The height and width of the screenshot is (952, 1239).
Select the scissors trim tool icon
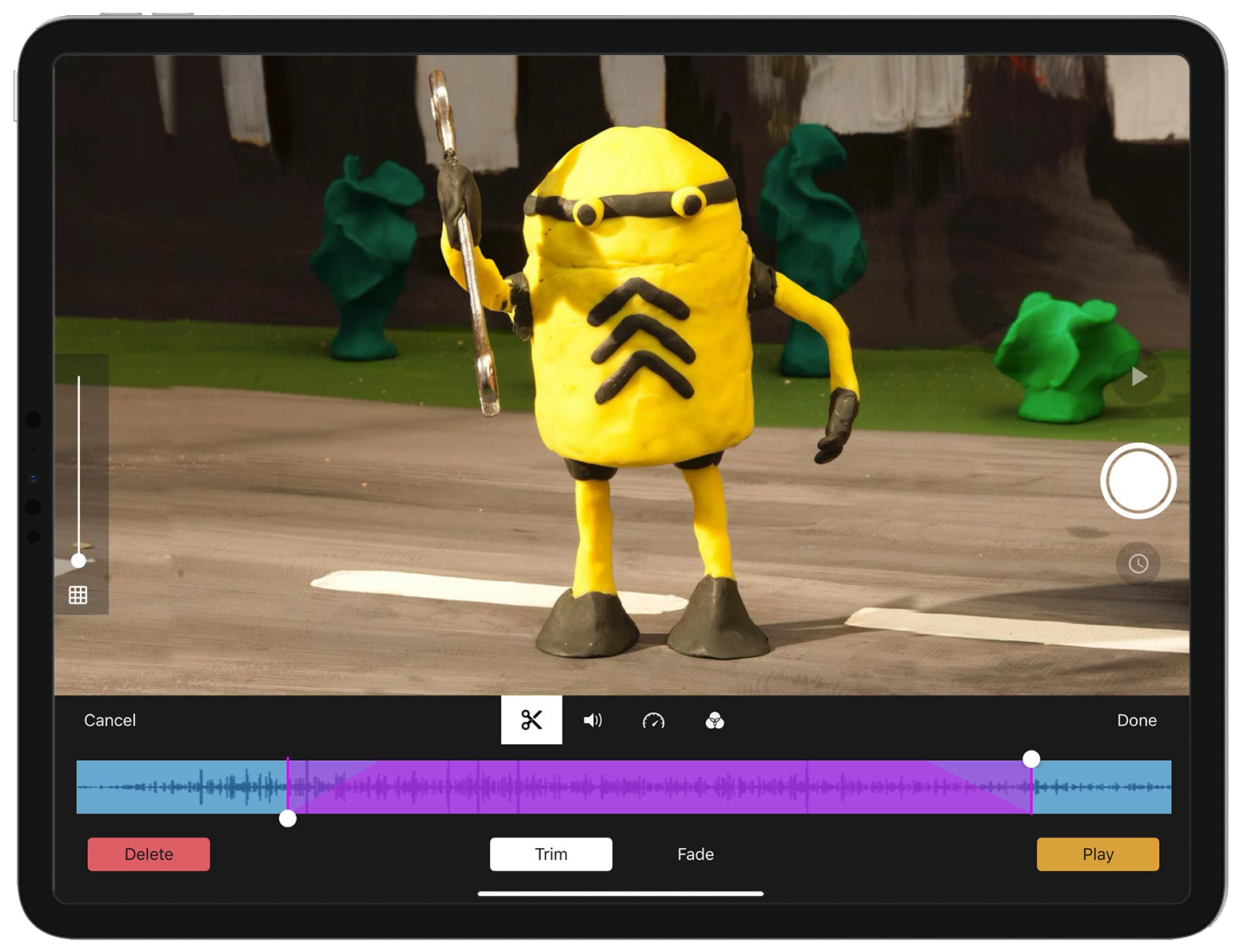coord(532,720)
